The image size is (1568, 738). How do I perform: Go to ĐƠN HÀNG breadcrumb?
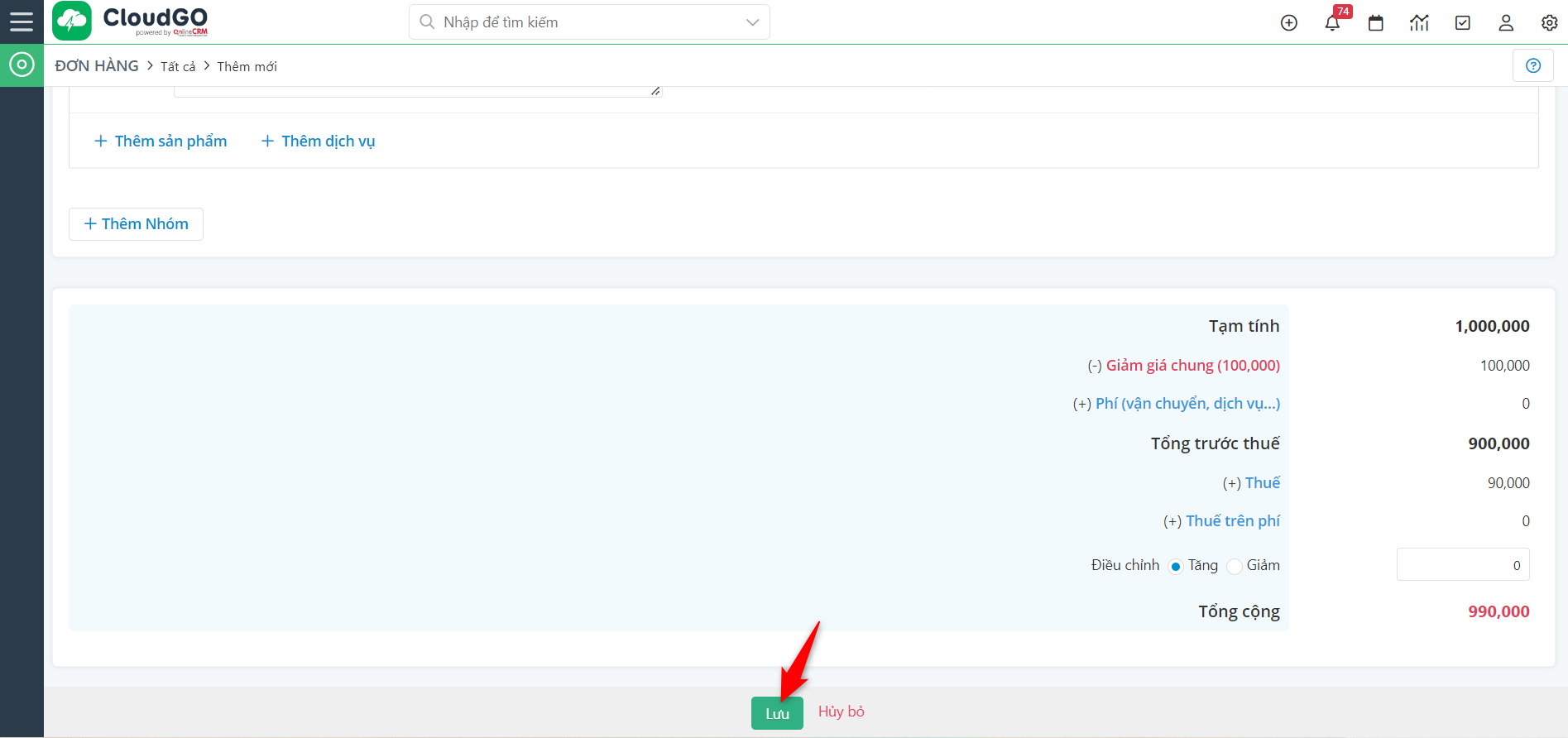97,66
